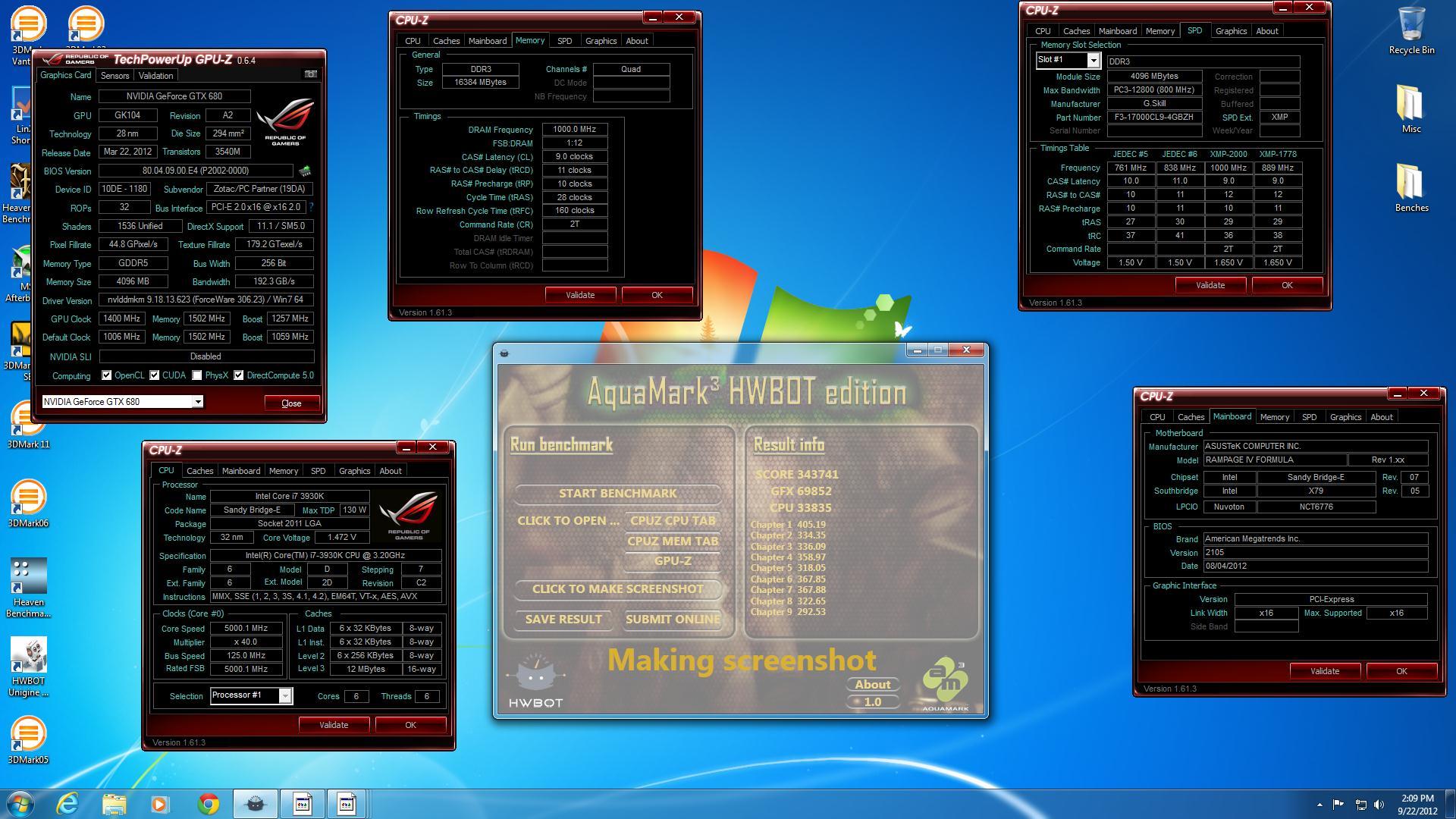Click Close button in GPU-Z

[x=291, y=403]
